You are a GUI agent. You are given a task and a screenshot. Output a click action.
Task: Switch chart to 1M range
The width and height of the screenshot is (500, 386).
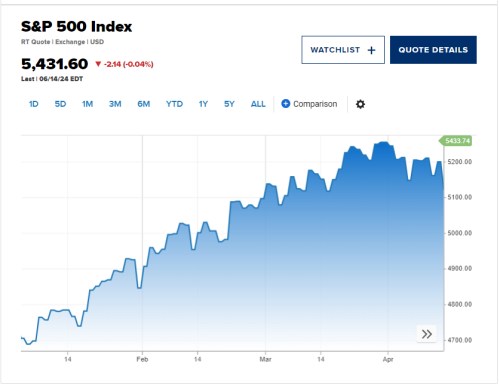[x=87, y=104]
